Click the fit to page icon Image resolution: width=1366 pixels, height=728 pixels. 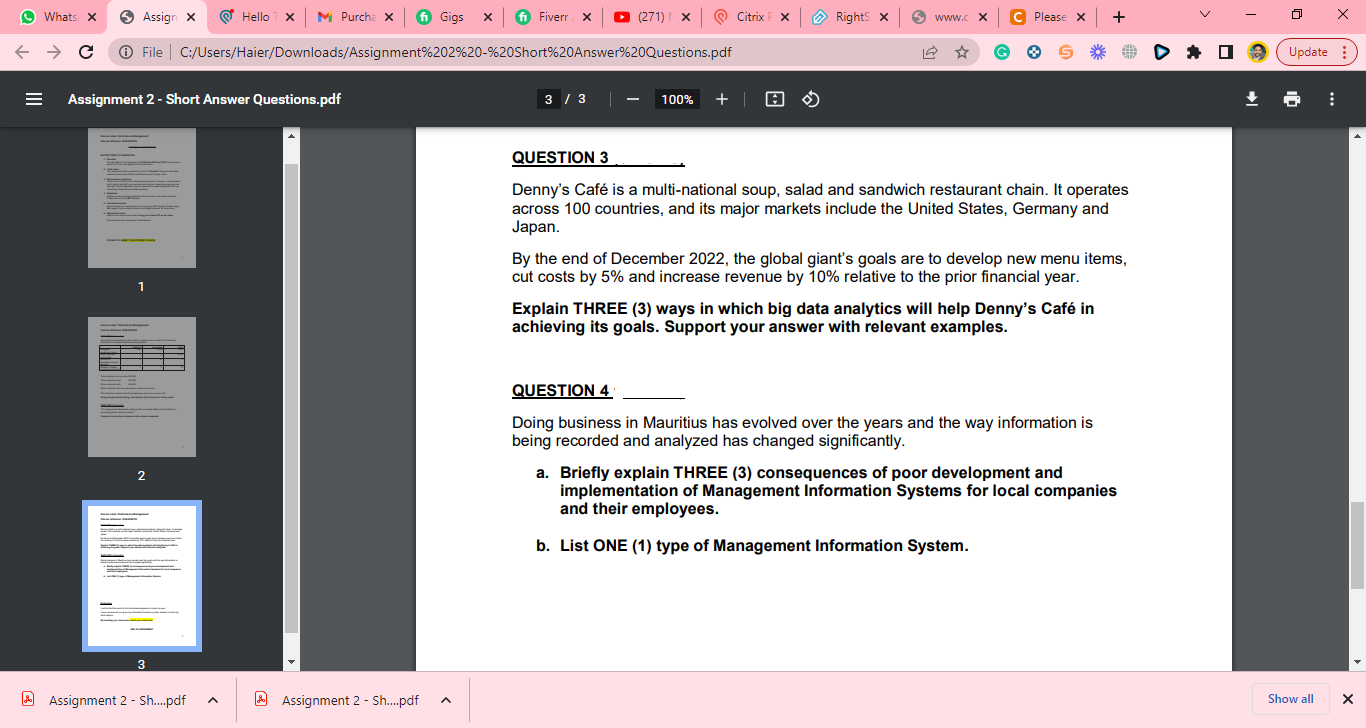(774, 99)
